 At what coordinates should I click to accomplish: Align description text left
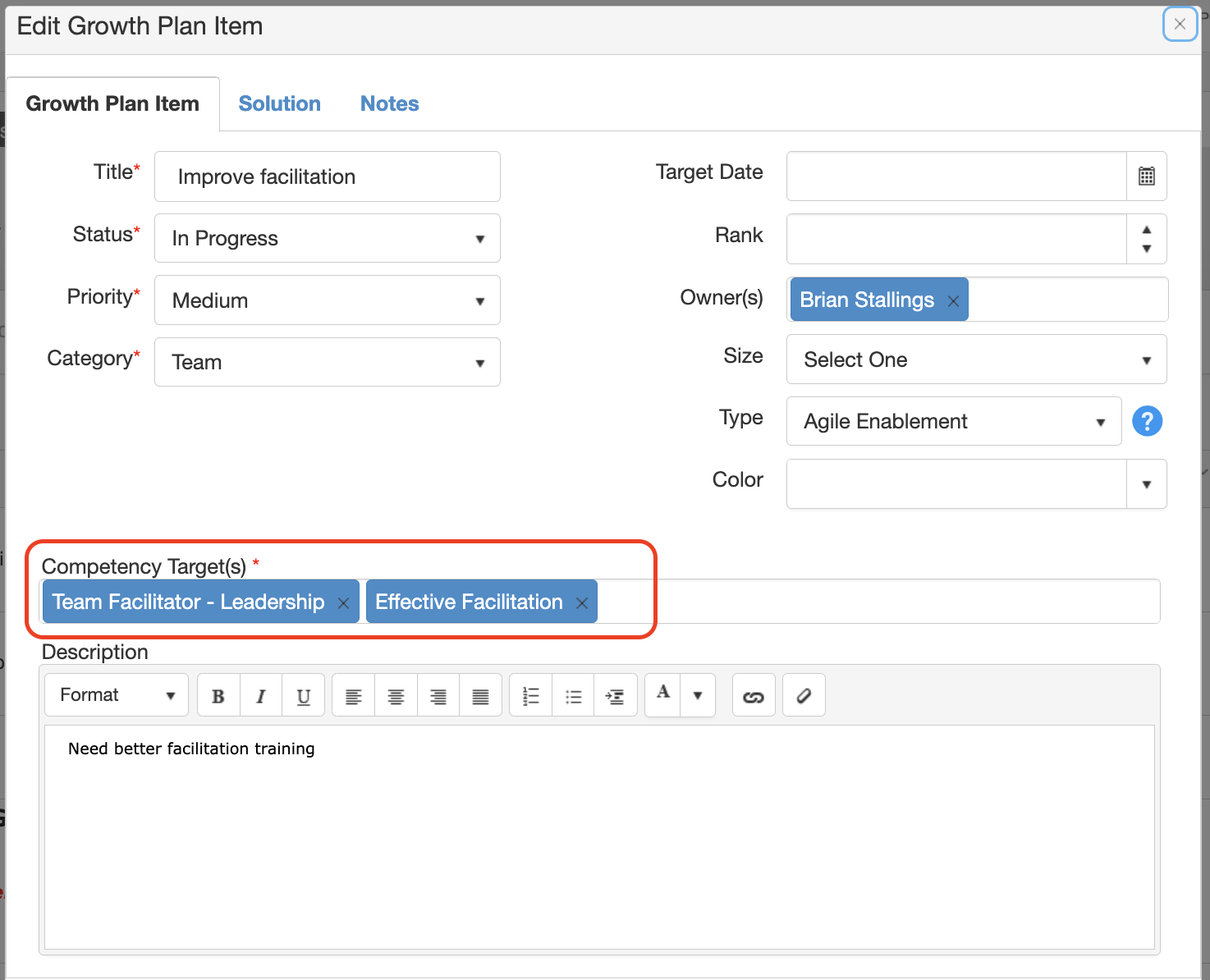pos(354,696)
